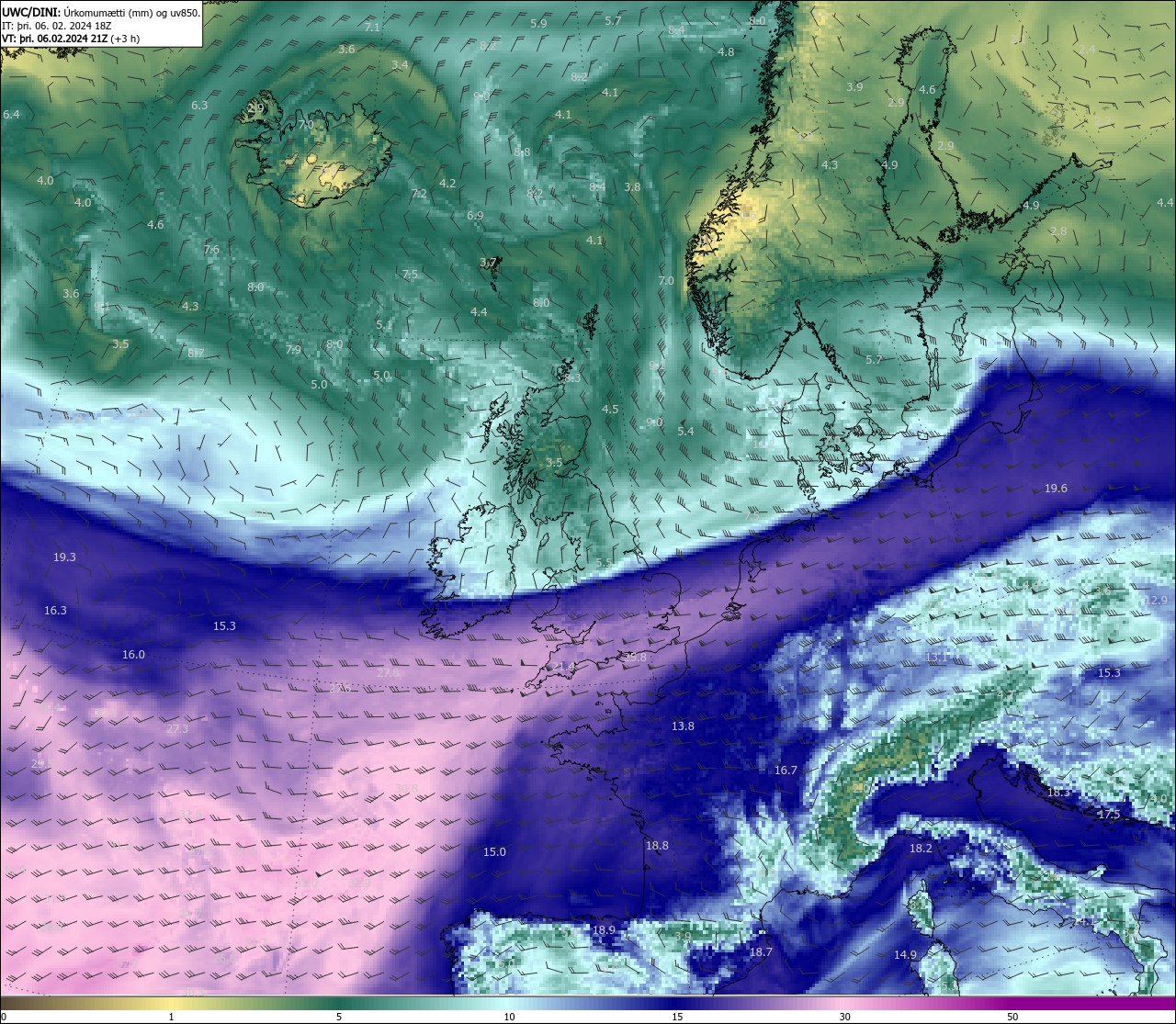
Task: Click the 12.9 value at right edge
Action: click(x=1156, y=601)
